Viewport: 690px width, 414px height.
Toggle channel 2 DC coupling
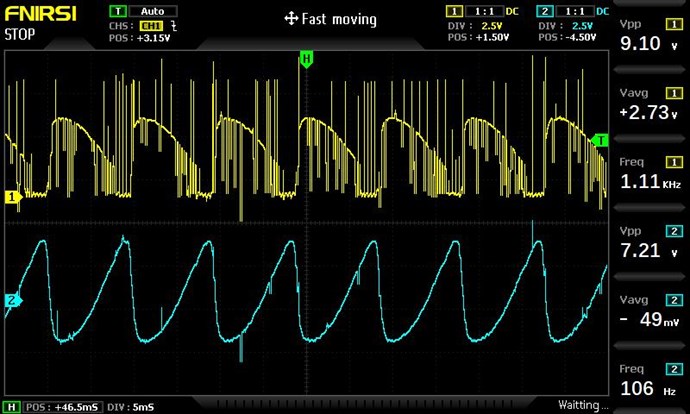[x=602, y=11]
